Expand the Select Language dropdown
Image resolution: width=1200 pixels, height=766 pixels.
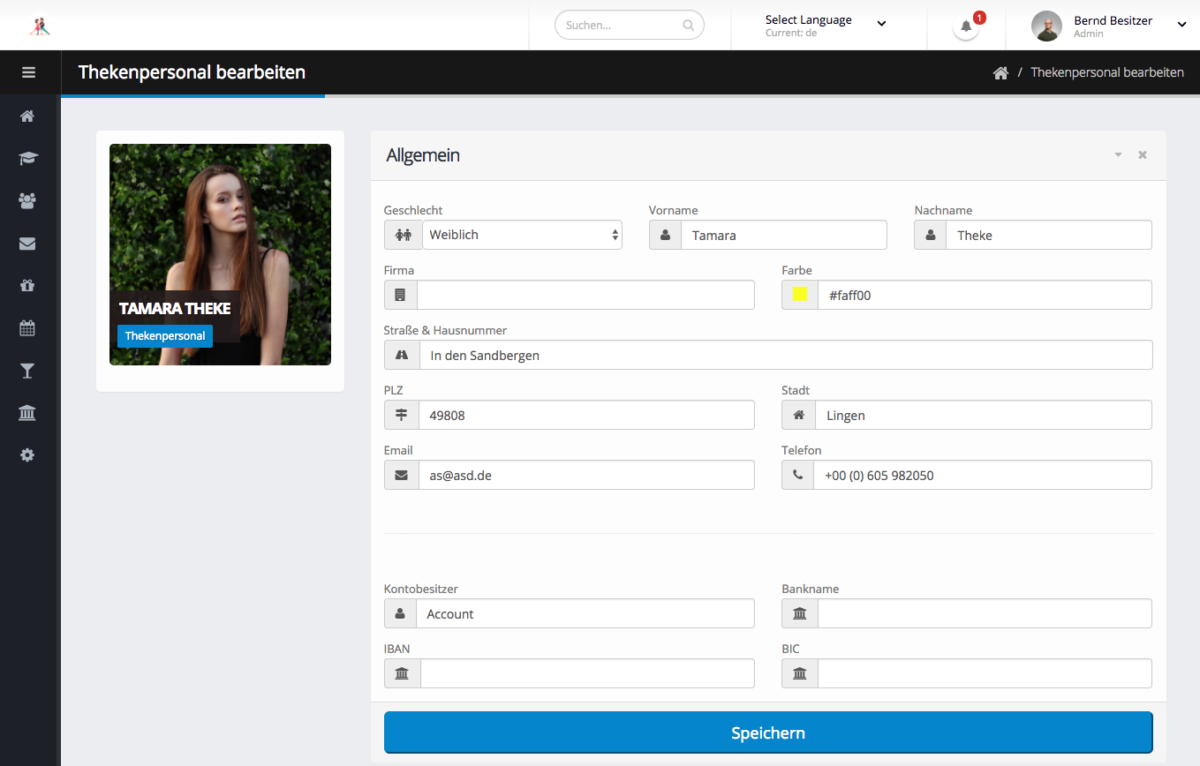coord(825,25)
